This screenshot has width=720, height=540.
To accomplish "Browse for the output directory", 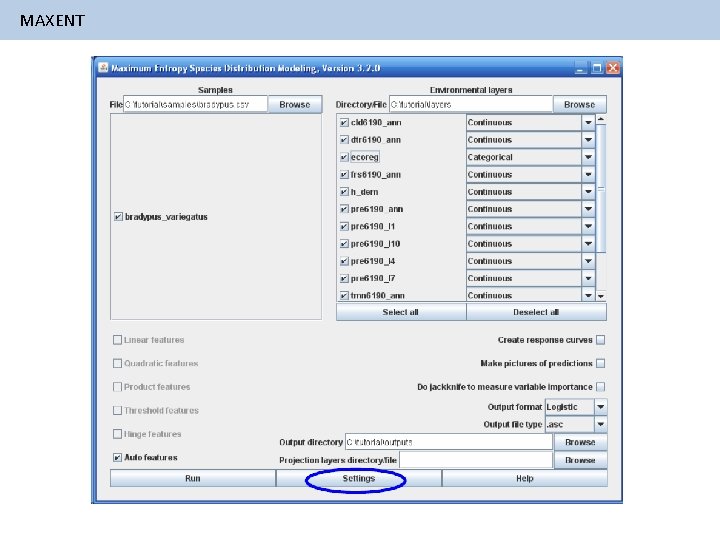I will (x=580, y=442).
